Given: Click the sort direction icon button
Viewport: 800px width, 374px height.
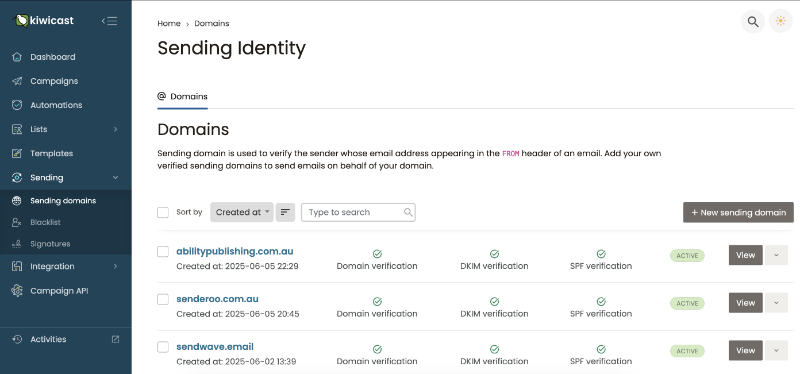Looking at the screenshot, I should coord(285,212).
